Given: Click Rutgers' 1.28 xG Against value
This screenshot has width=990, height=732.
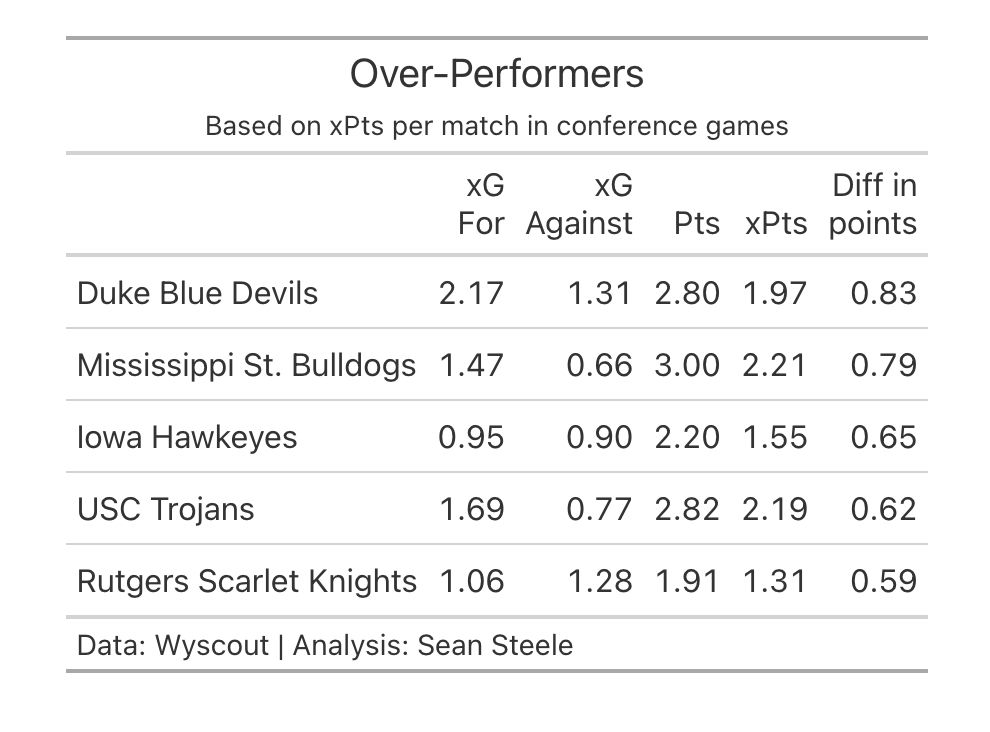Looking at the screenshot, I should 600,581.
